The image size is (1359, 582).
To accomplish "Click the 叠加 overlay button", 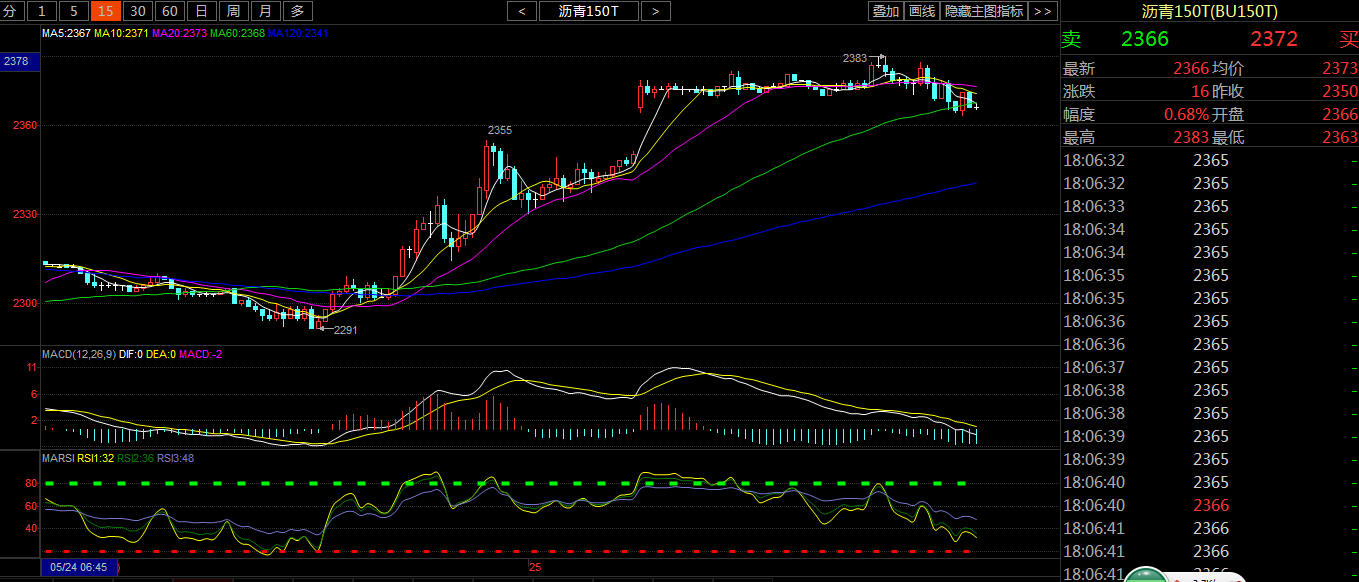I will click(885, 11).
